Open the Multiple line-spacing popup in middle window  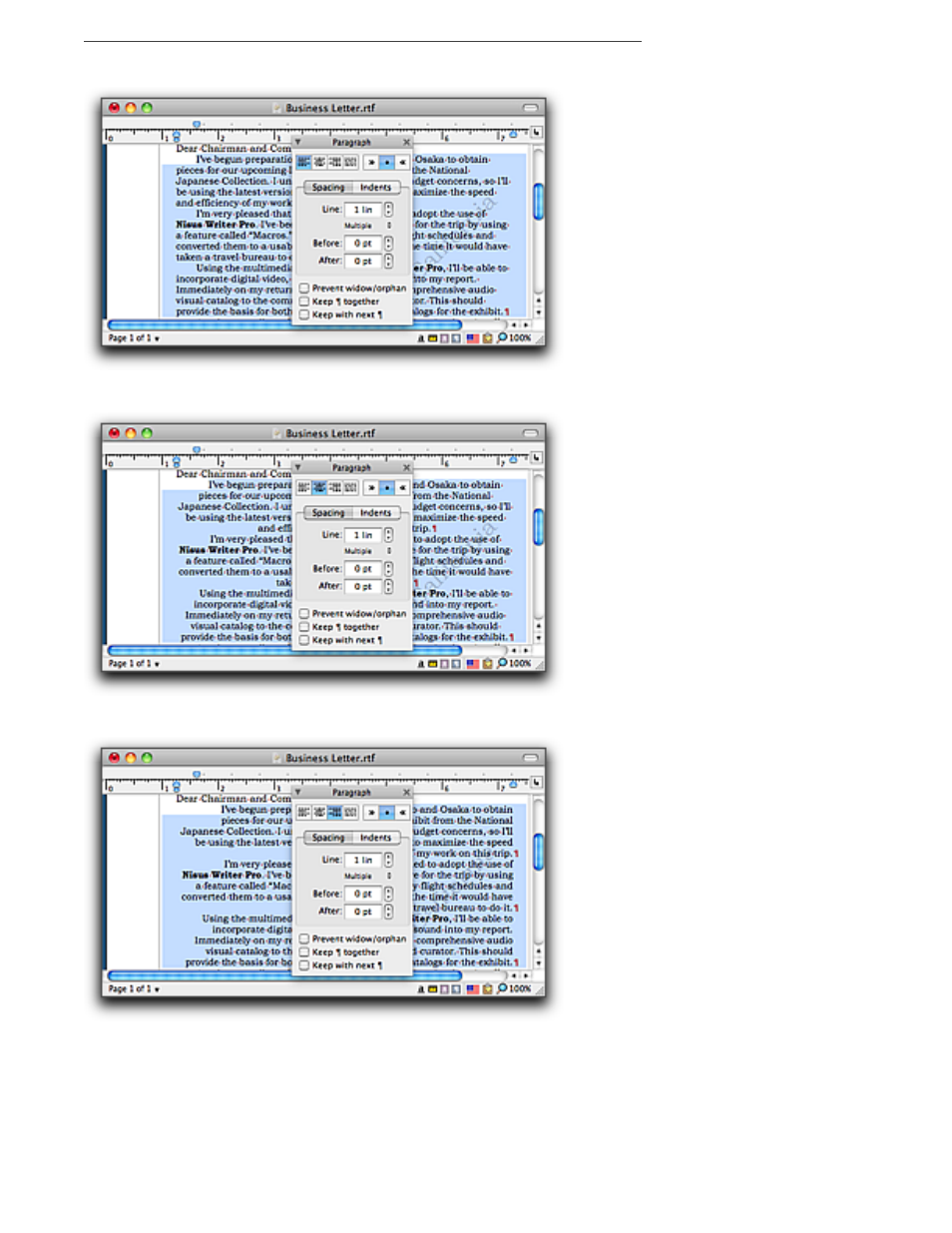point(368,551)
